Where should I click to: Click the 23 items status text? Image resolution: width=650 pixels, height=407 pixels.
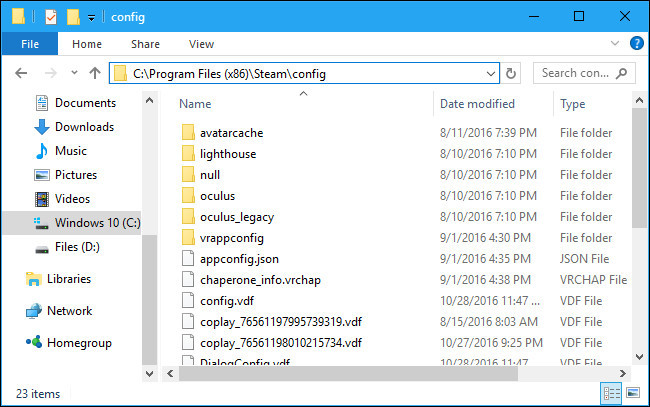pyautogui.click(x=38, y=394)
